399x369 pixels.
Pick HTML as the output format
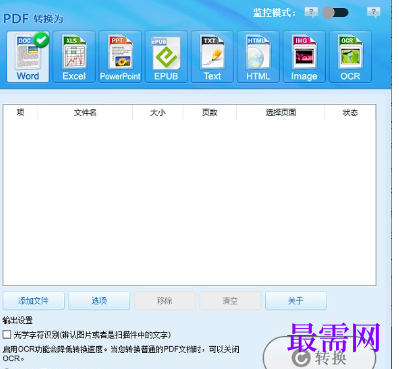[258, 57]
